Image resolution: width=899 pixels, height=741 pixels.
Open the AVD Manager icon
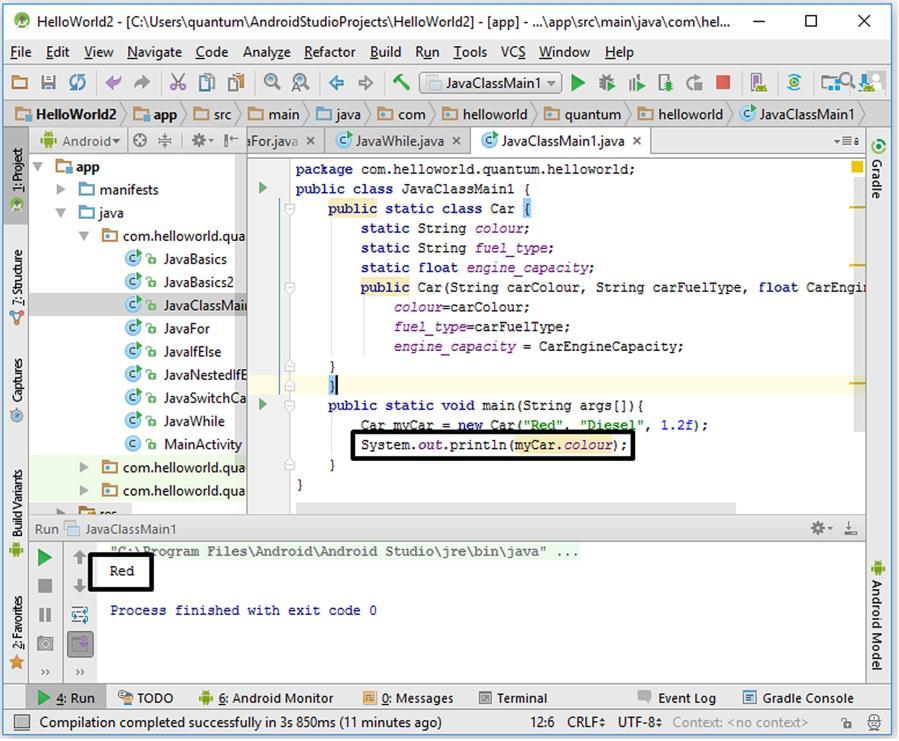pyautogui.click(x=759, y=83)
